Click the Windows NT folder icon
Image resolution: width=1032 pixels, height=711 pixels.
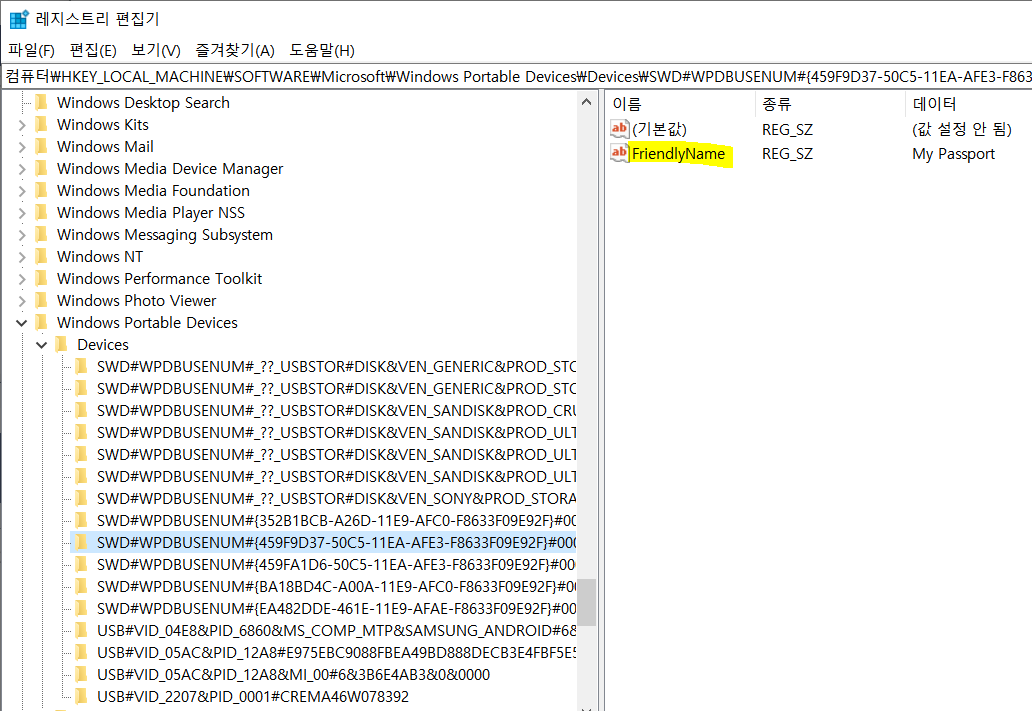pos(41,256)
